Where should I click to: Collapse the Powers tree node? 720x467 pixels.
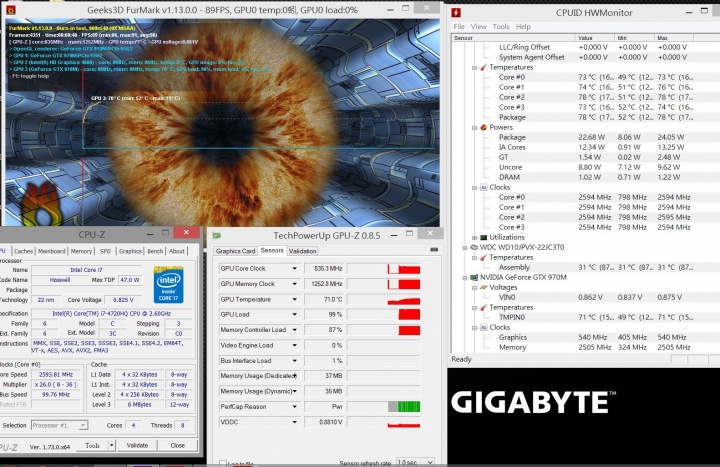point(474,128)
